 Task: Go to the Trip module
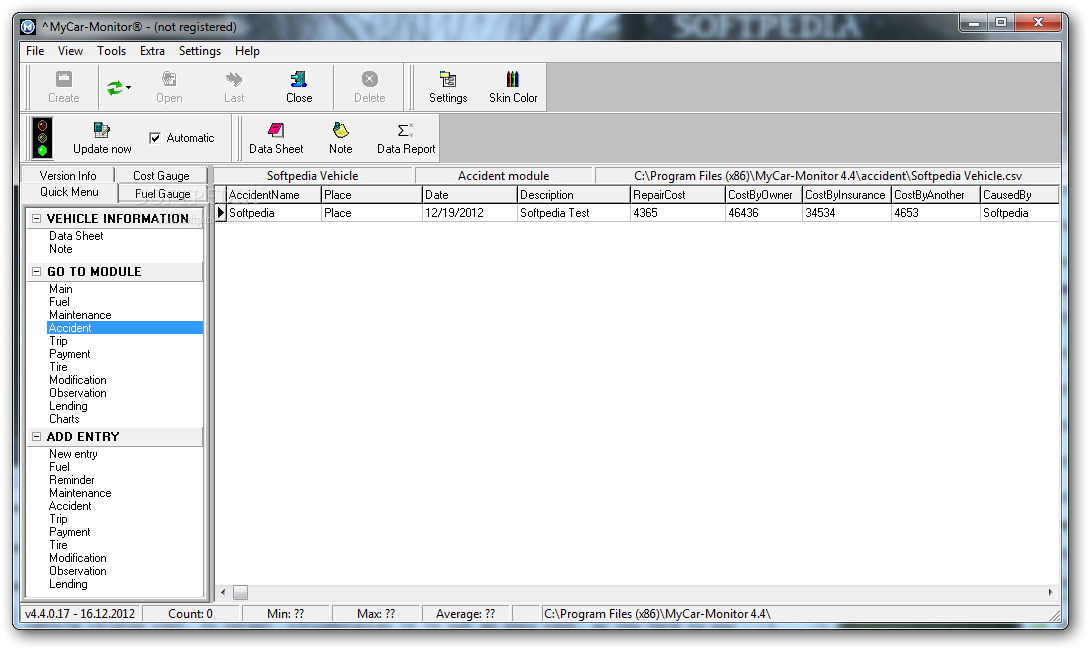[58, 341]
